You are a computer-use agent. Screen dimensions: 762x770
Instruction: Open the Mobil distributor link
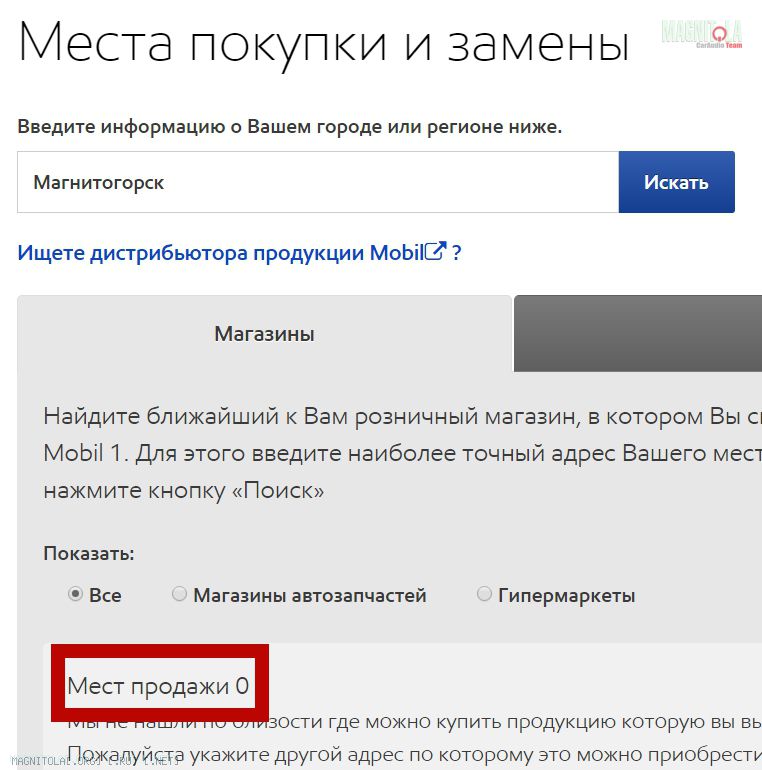point(239,253)
